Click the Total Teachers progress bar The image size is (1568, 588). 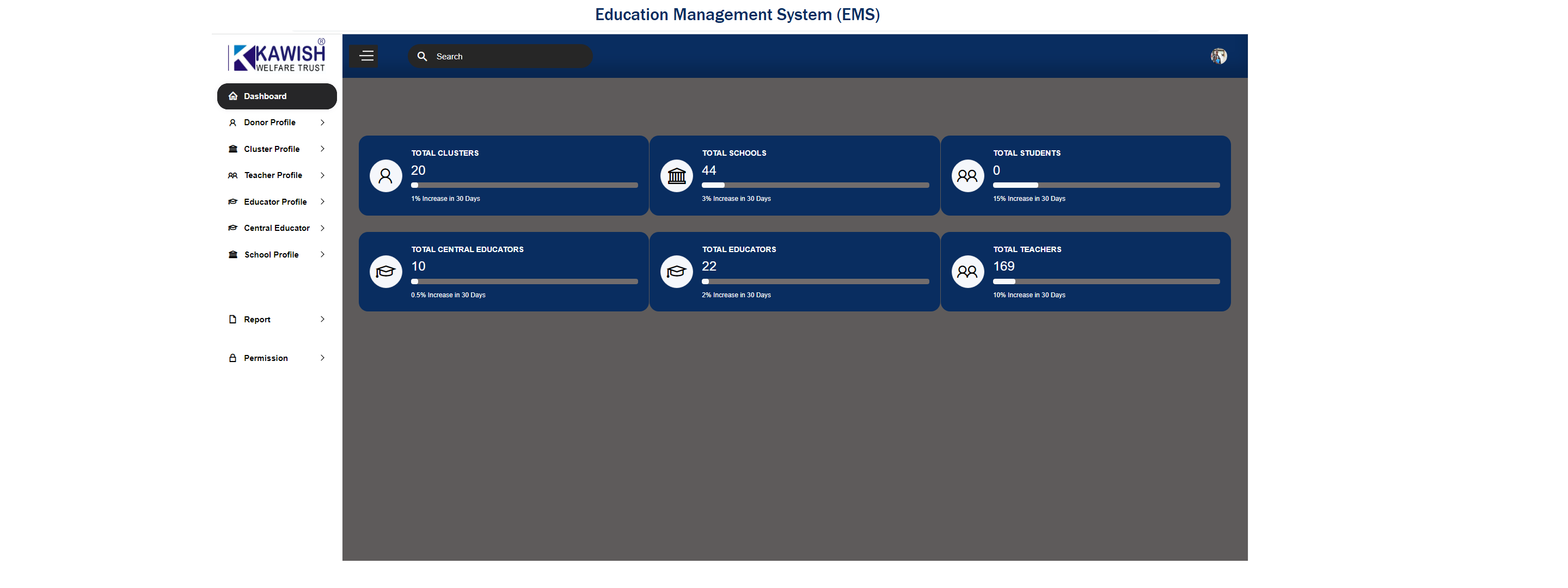click(1106, 281)
